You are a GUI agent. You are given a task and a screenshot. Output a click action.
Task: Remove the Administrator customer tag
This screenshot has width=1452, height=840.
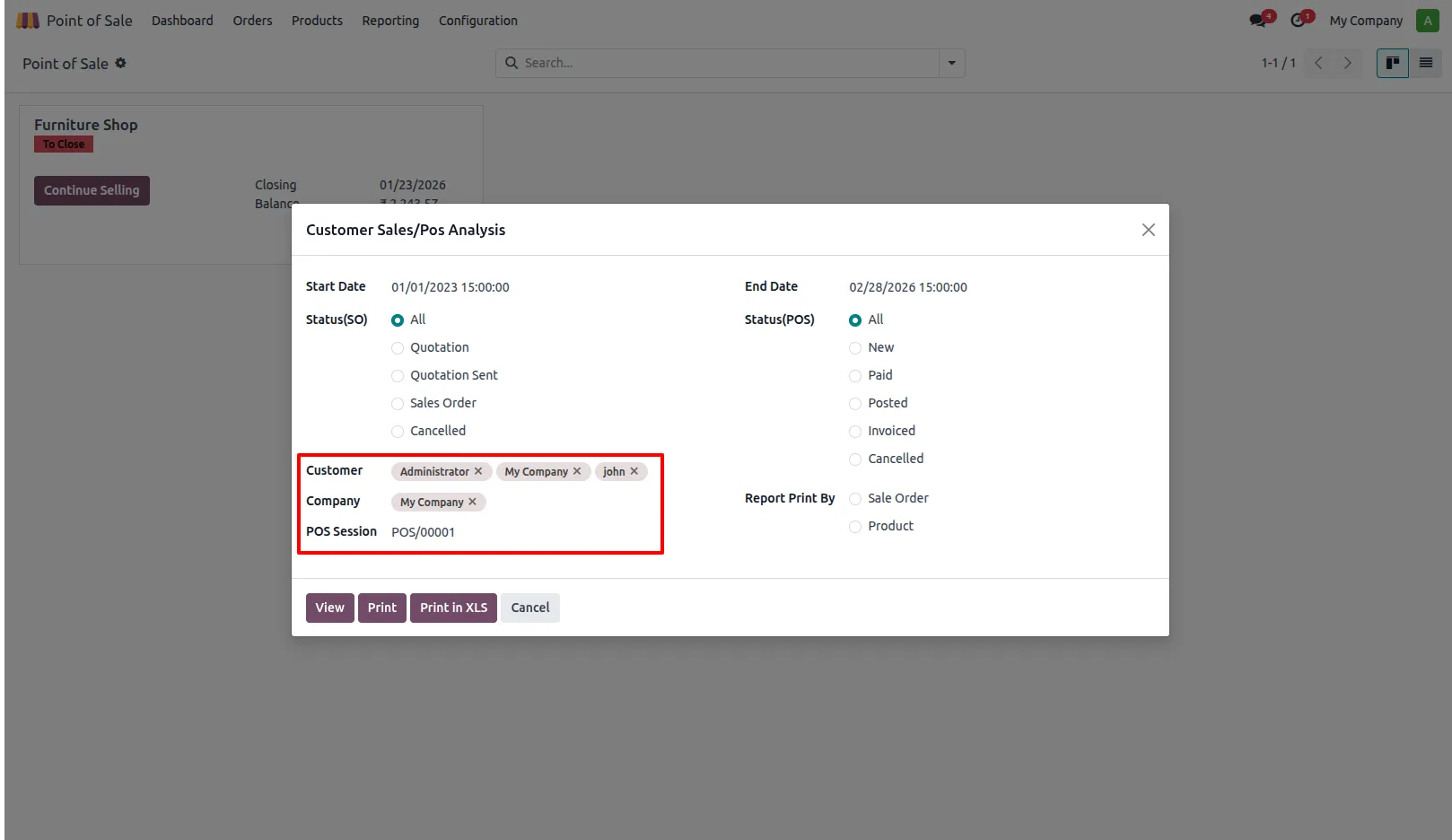point(478,471)
